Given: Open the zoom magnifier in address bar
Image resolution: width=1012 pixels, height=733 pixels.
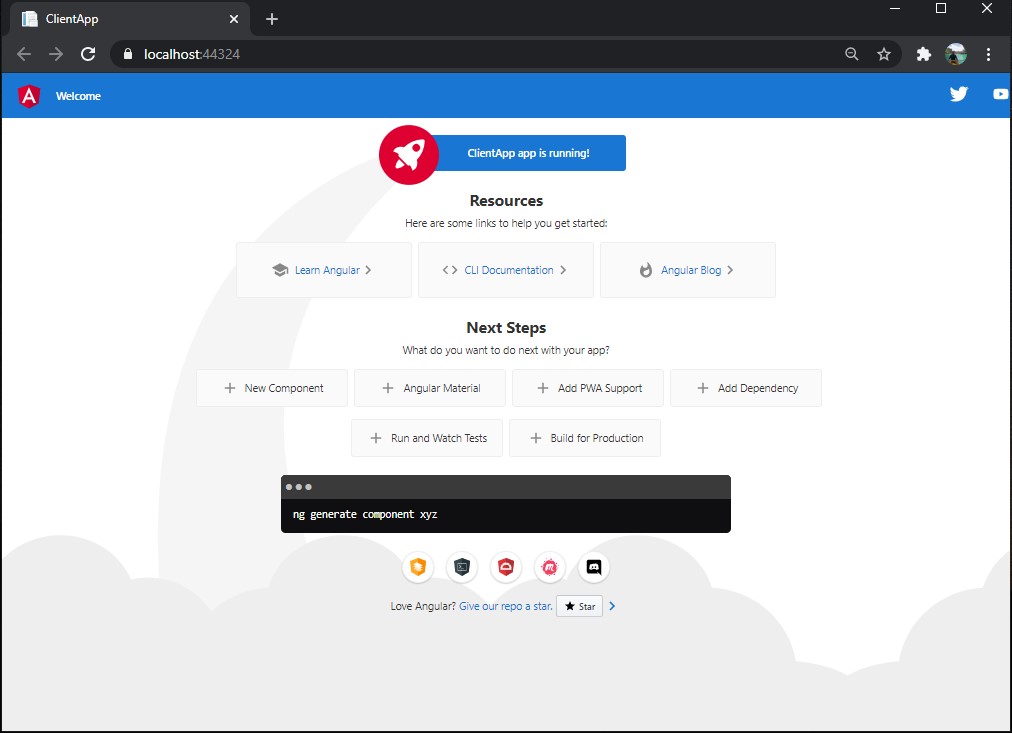Looking at the screenshot, I should coord(852,54).
